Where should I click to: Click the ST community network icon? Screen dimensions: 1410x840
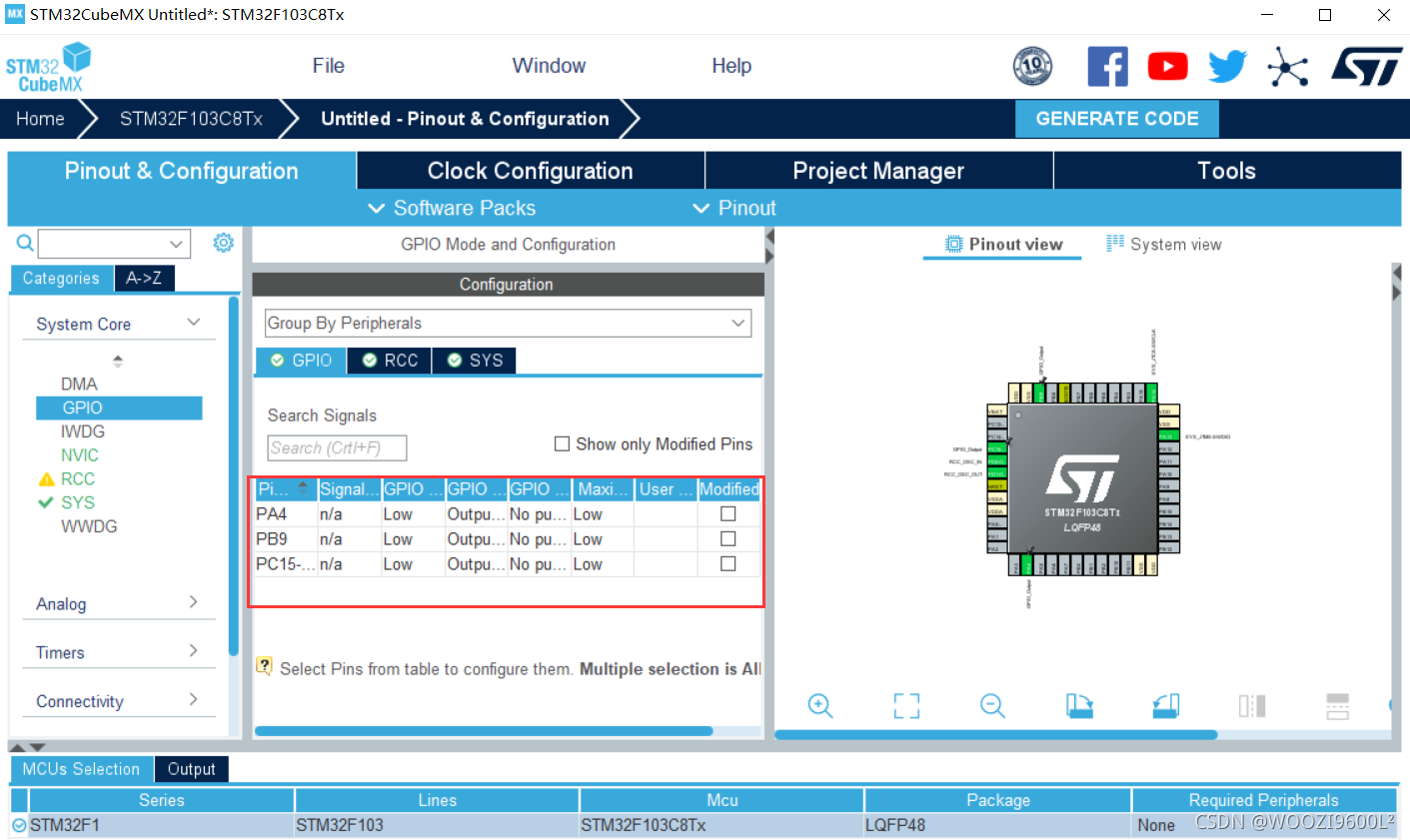pos(1287,67)
